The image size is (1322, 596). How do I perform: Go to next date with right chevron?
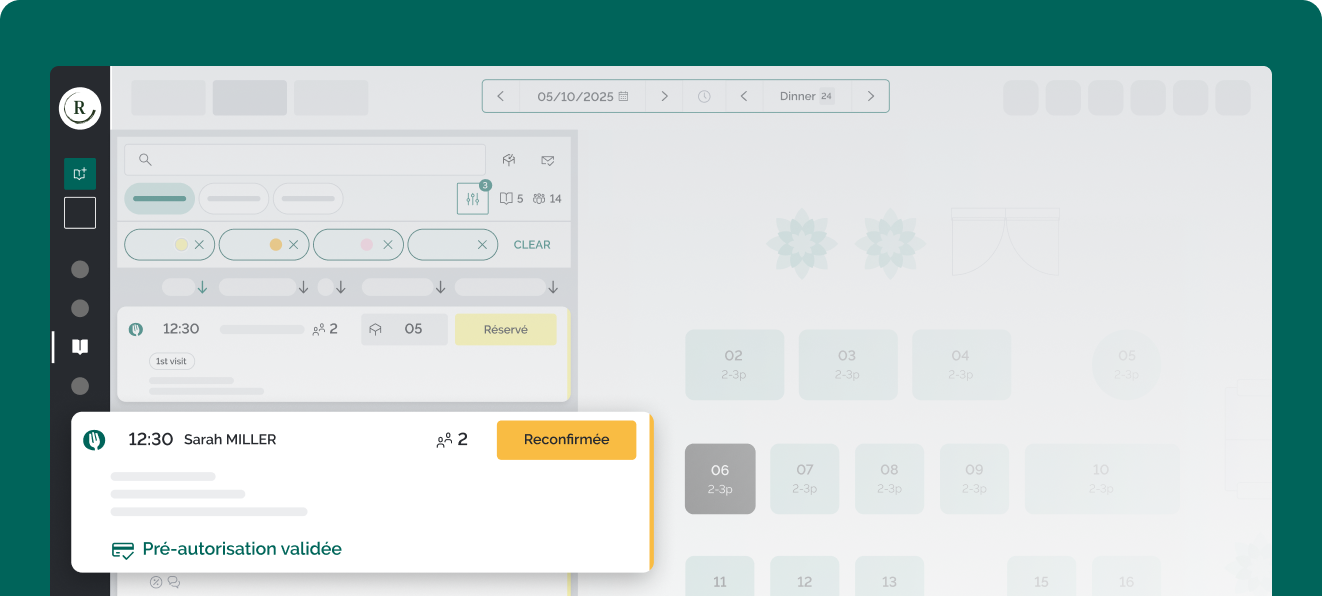click(664, 96)
